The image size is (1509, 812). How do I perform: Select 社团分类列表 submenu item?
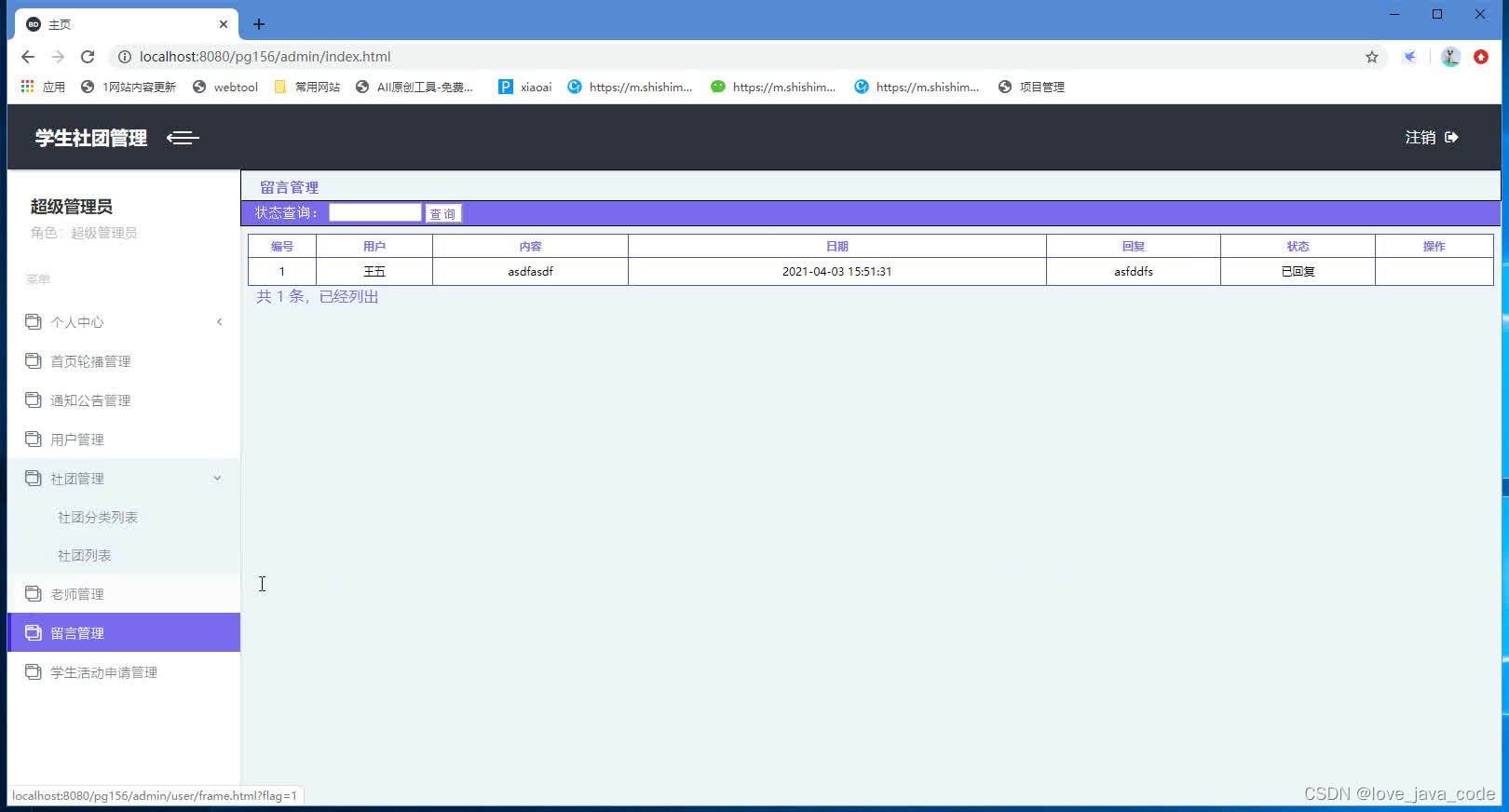click(98, 517)
